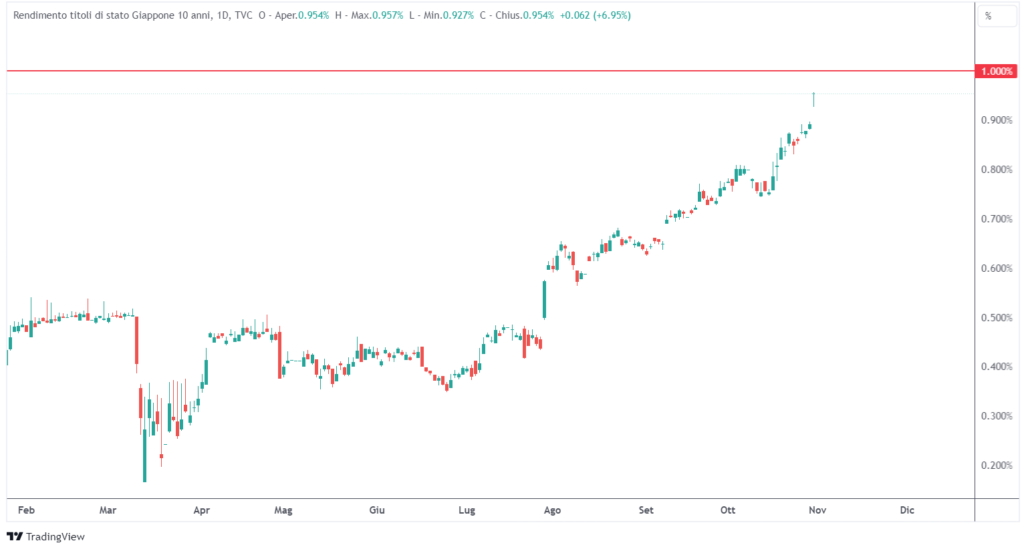Click the 0.500% price axis label
The image size is (1024, 545).
[995, 318]
